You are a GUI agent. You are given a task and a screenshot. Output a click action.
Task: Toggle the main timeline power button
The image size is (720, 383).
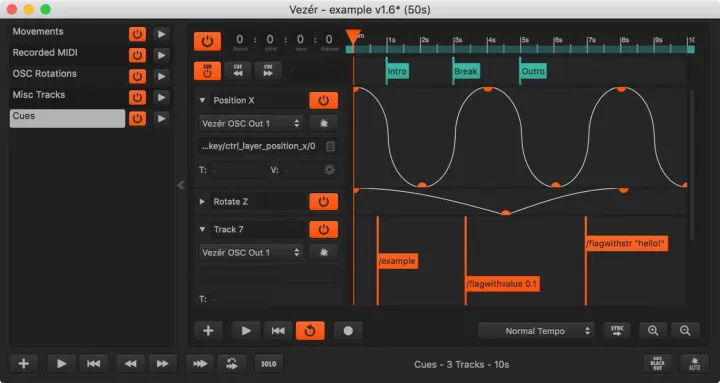(207, 41)
